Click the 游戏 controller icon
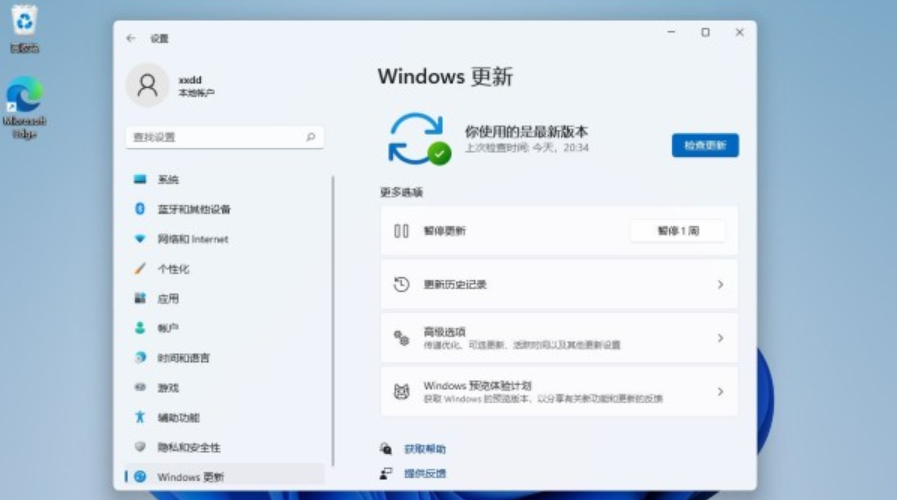Screen dimensions: 898x500 tap(140, 387)
